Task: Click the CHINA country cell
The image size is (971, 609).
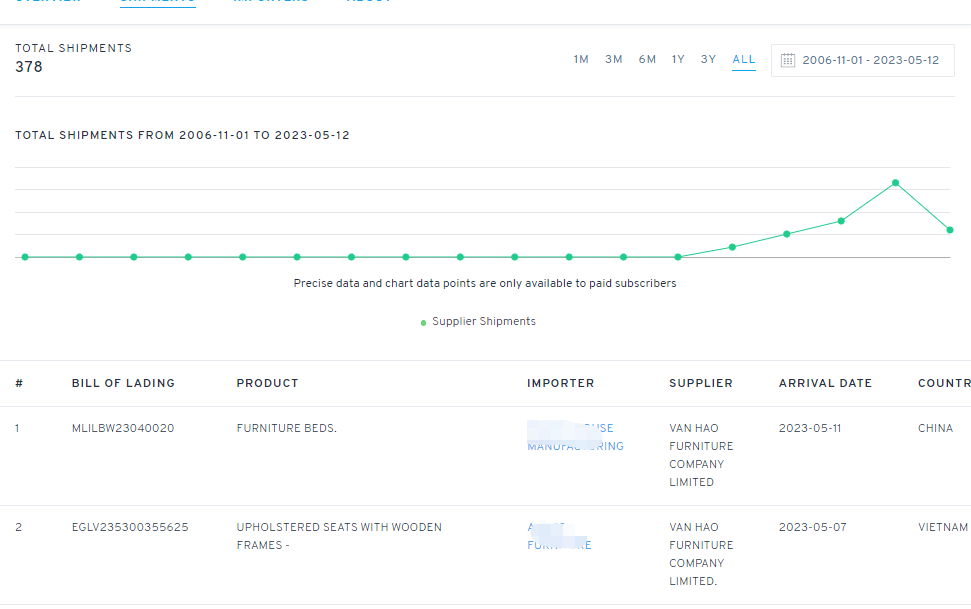Action: 936,428
